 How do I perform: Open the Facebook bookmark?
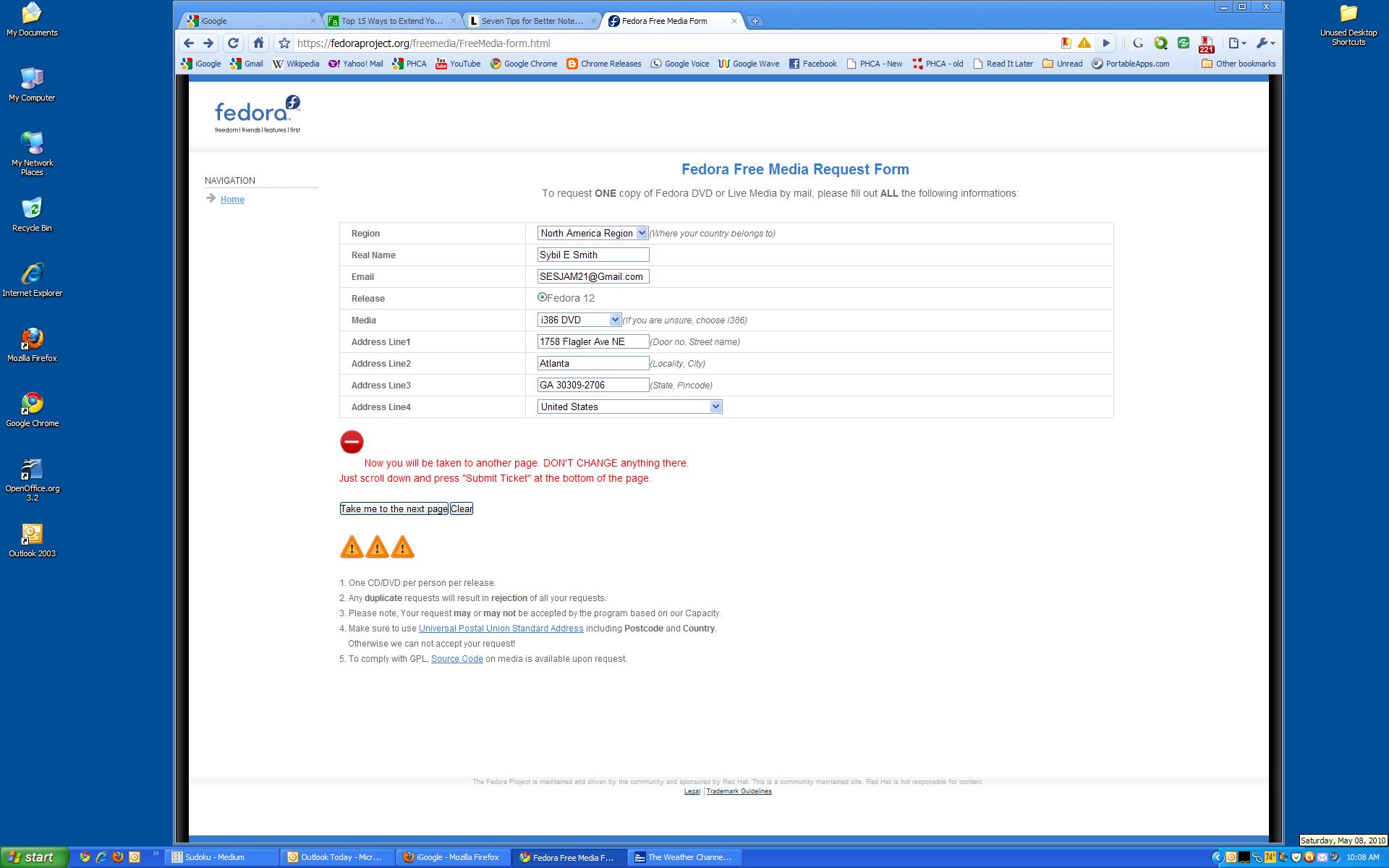pyautogui.click(x=813, y=64)
